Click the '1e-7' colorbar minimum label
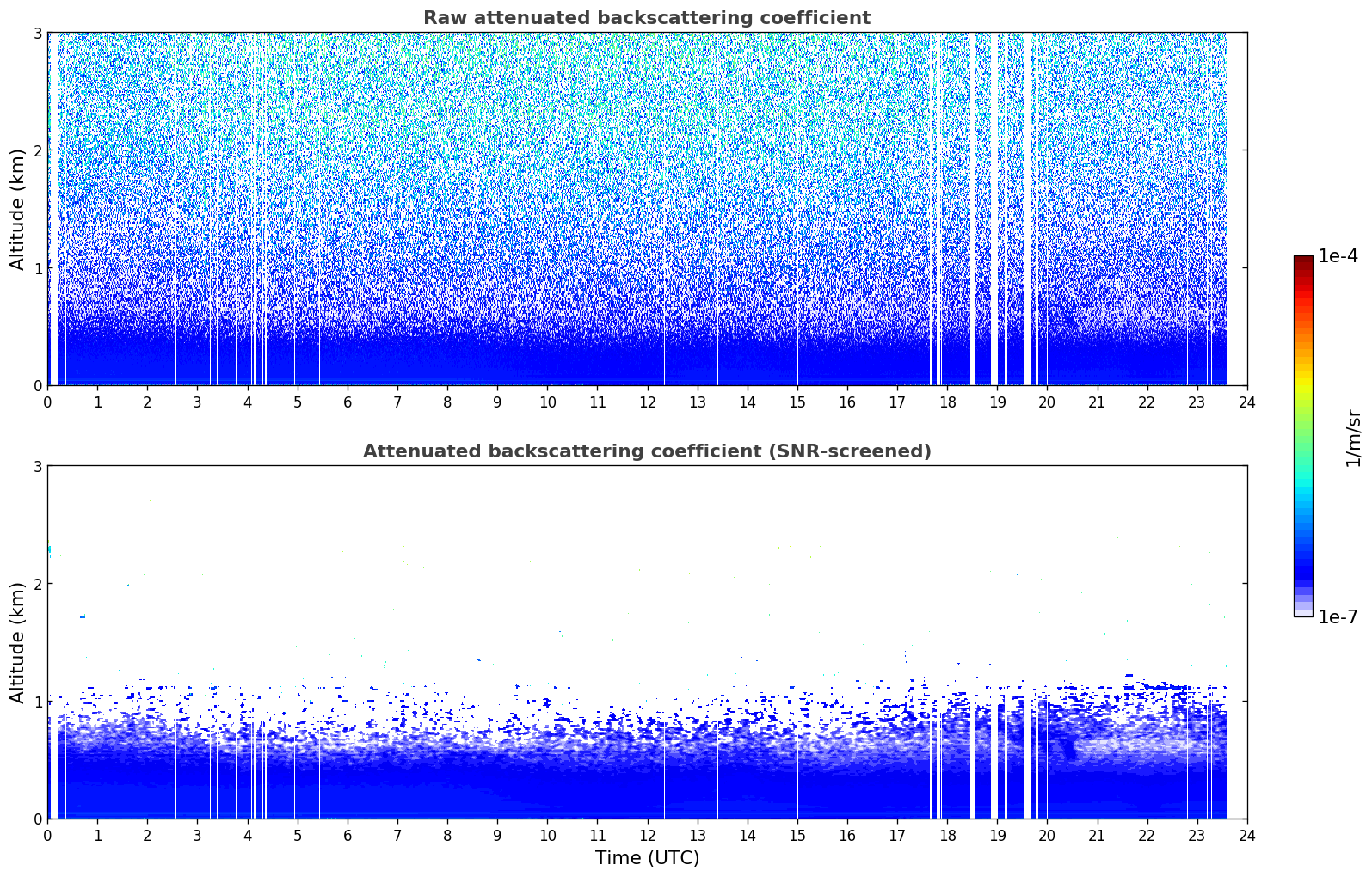Screen dimensions: 1372x877 coord(1338,617)
